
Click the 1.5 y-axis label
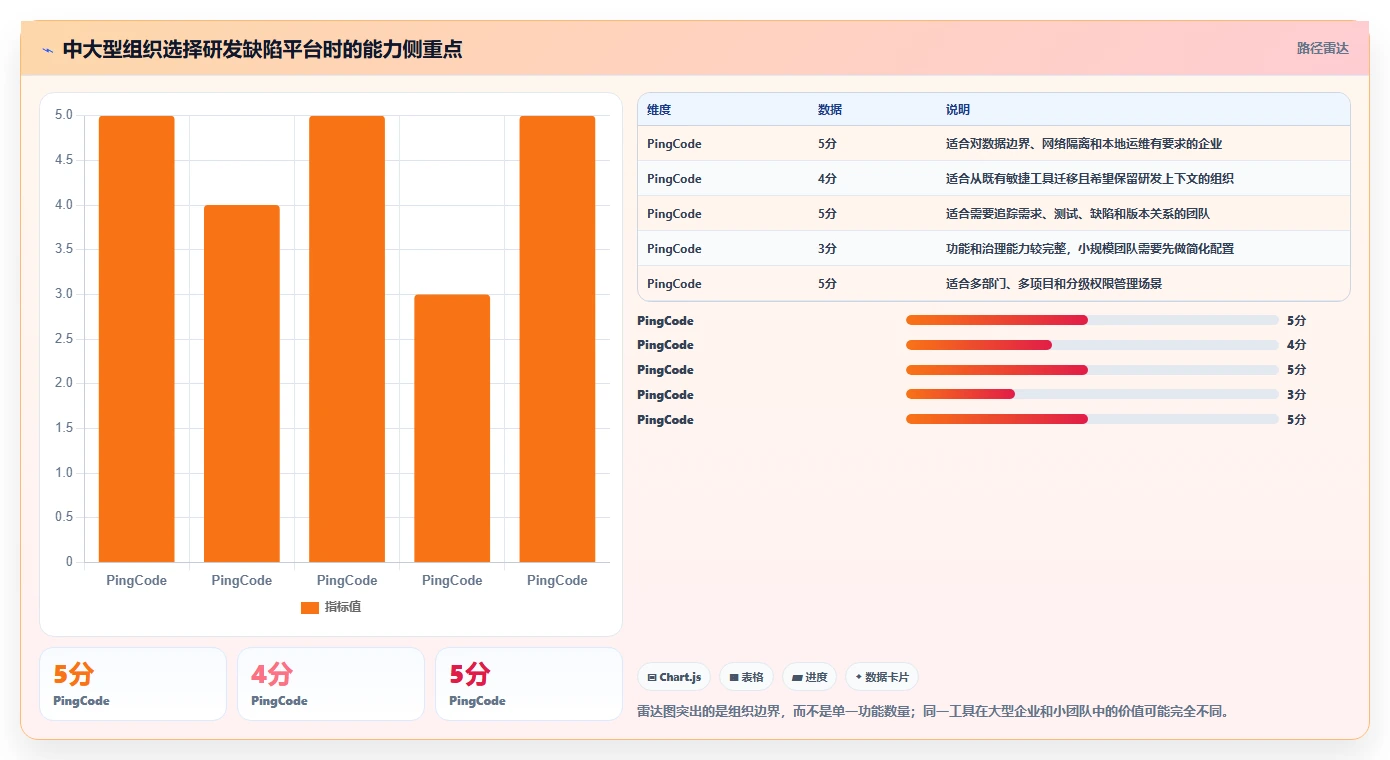coord(63,428)
